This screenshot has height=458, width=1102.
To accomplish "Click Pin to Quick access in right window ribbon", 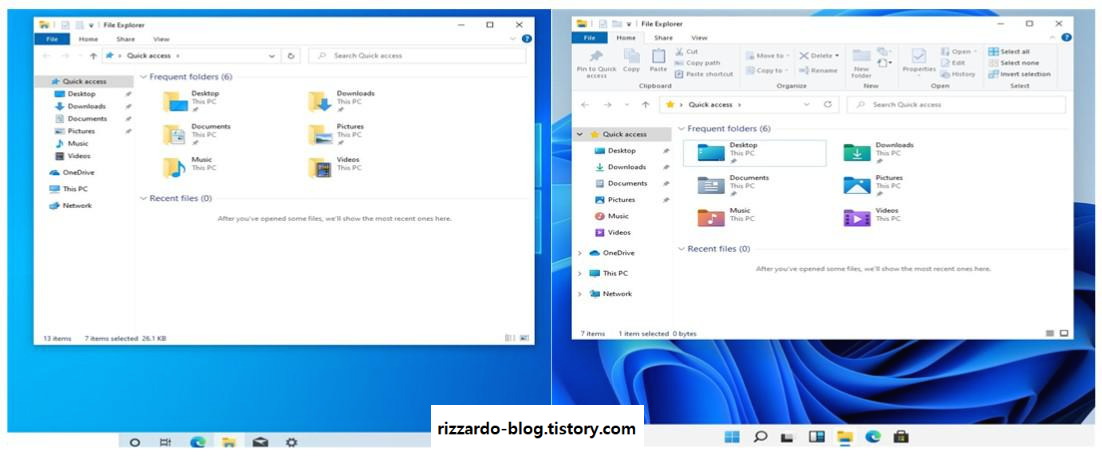I will tap(596, 63).
